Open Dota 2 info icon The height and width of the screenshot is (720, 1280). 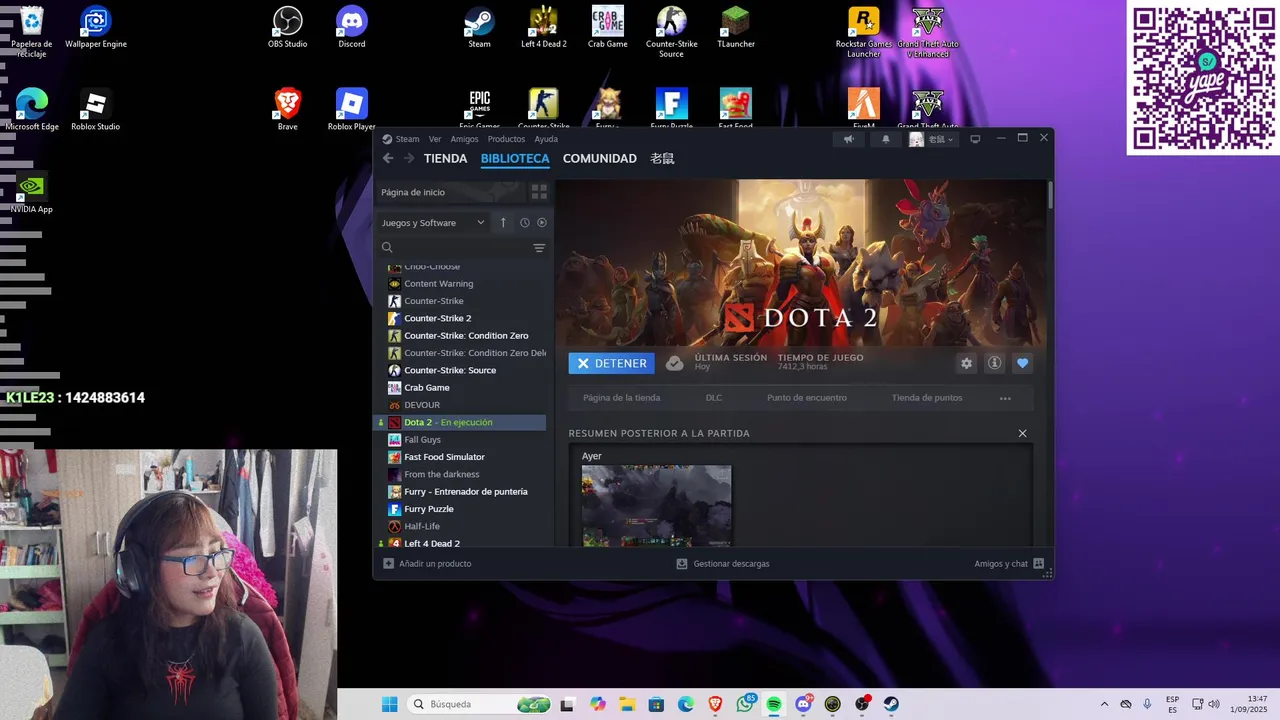(994, 363)
